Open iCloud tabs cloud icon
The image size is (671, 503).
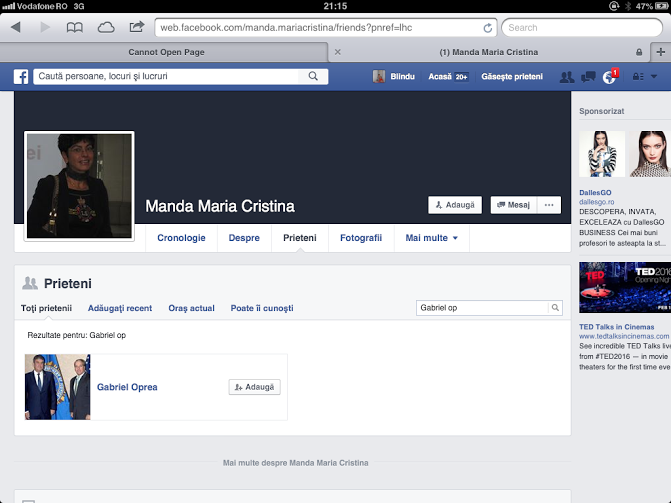pyautogui.click(x=106, y=28)
